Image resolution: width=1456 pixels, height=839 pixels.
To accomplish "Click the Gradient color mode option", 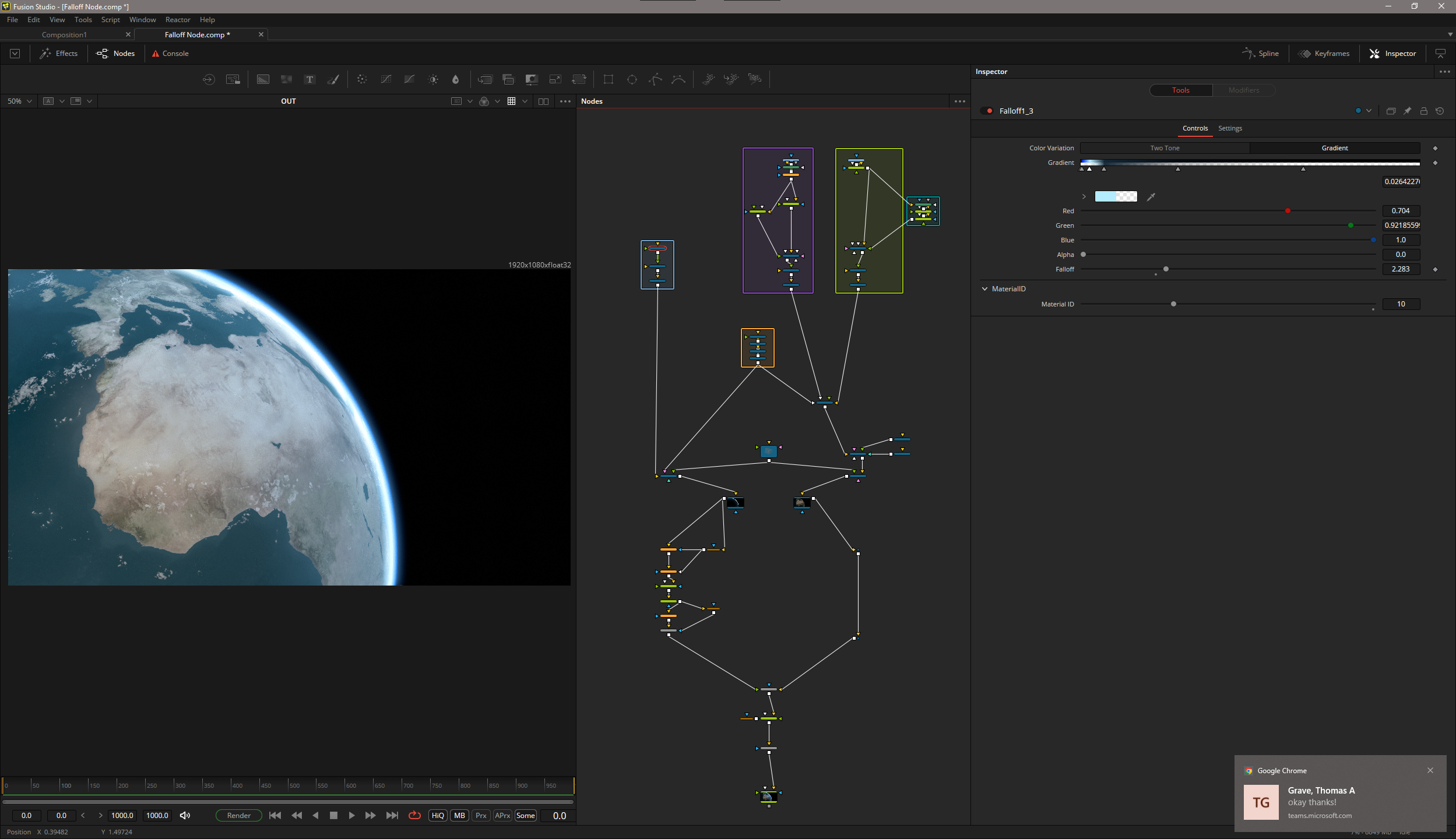I will click(x=1335, y=147).
